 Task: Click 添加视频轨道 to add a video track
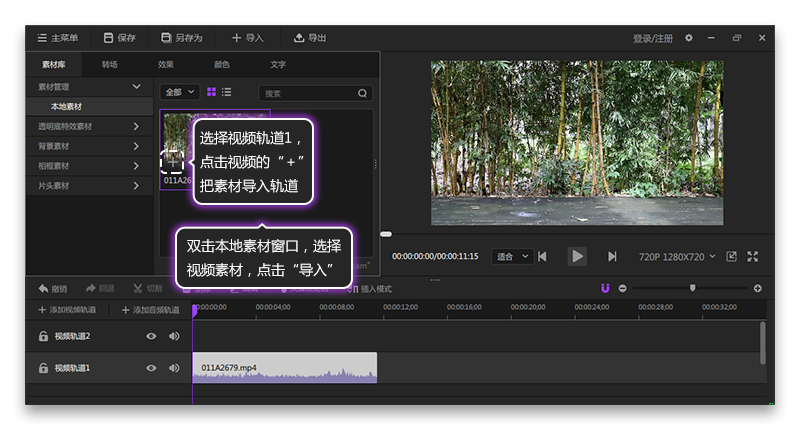(67, 310)
